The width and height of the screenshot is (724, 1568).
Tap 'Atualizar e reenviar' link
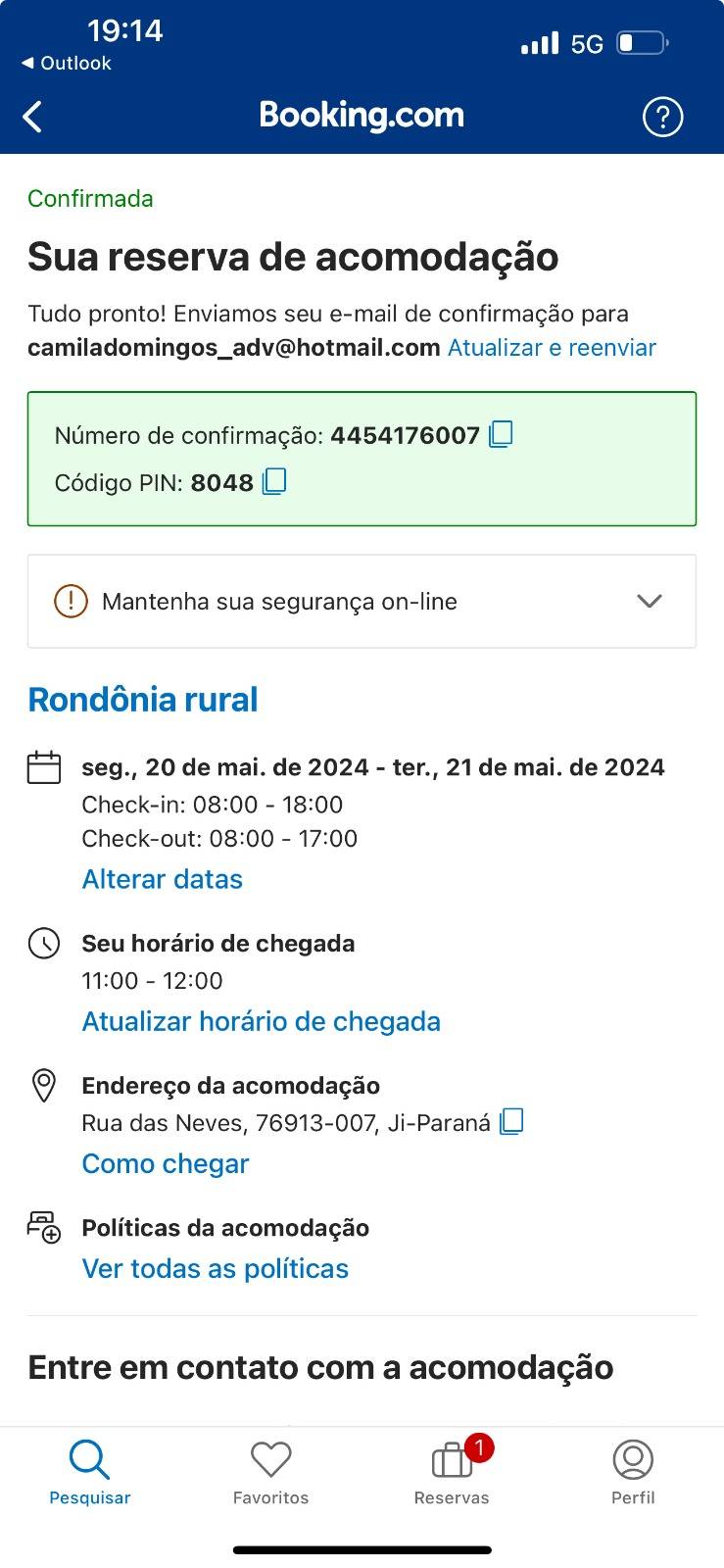[x=552, y=348]
